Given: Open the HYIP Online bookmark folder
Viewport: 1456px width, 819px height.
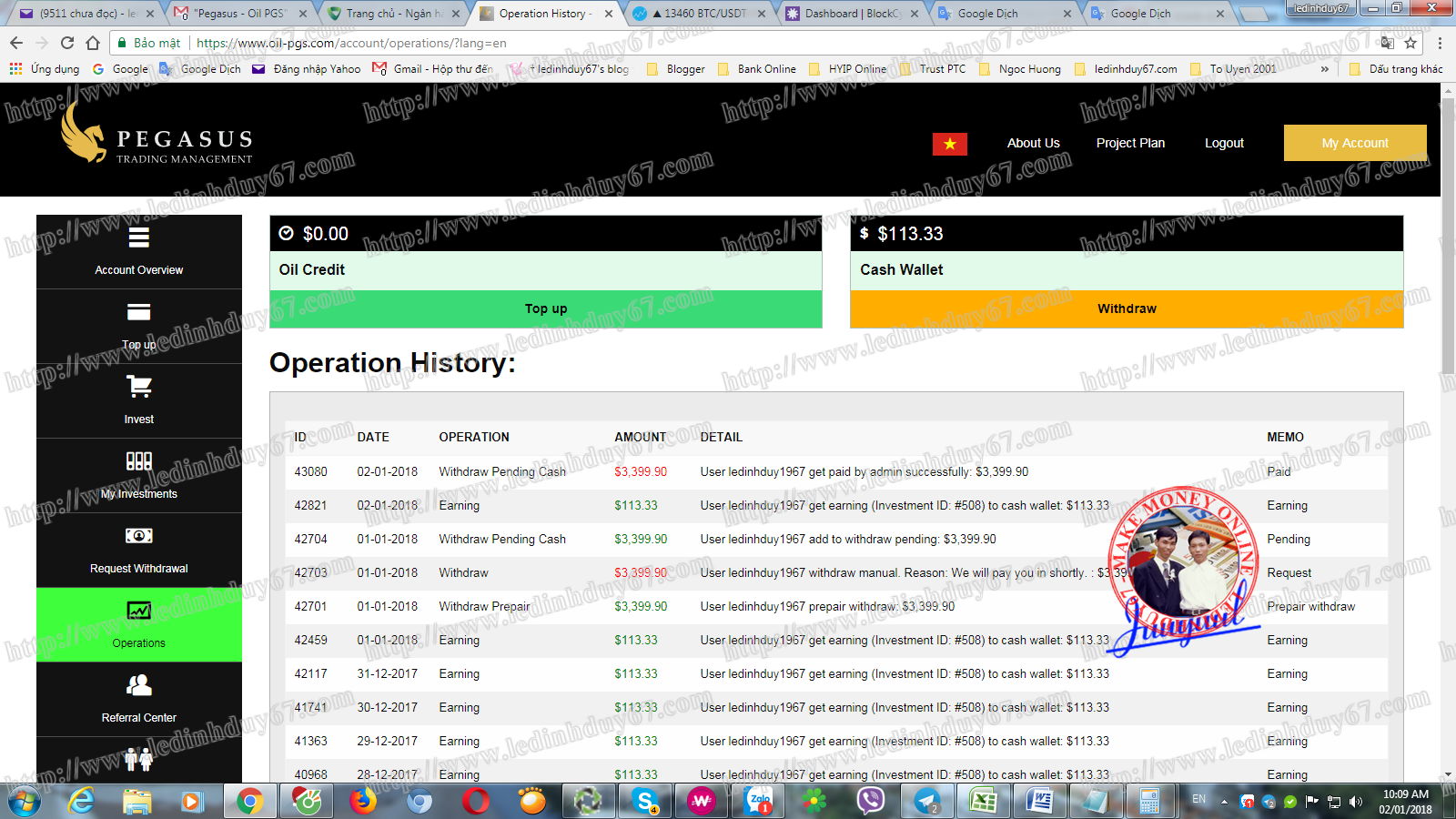Looking at the screenshot, I should [848, 69].
